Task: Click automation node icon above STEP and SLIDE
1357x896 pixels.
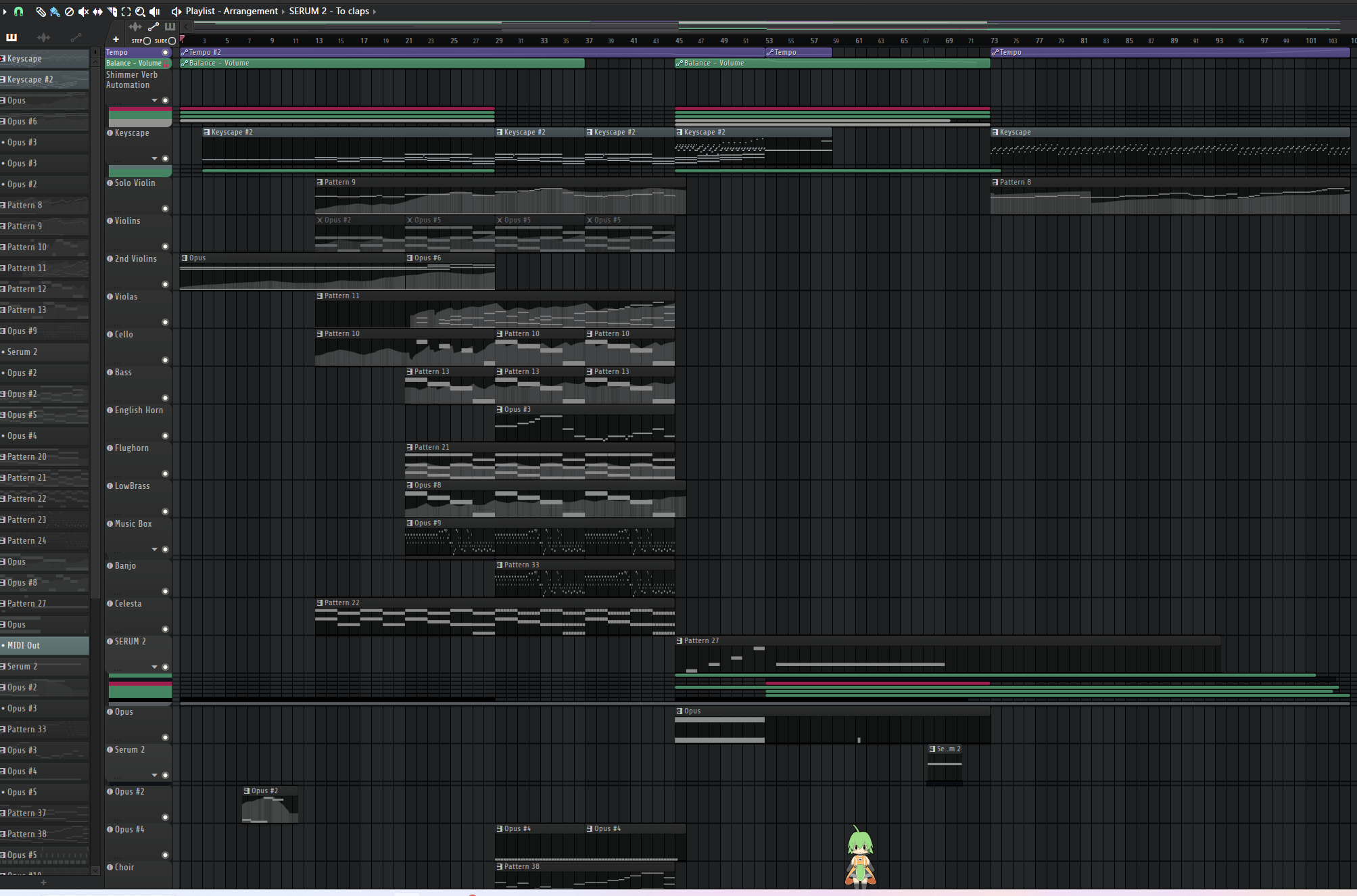Action: click(153, 27)
